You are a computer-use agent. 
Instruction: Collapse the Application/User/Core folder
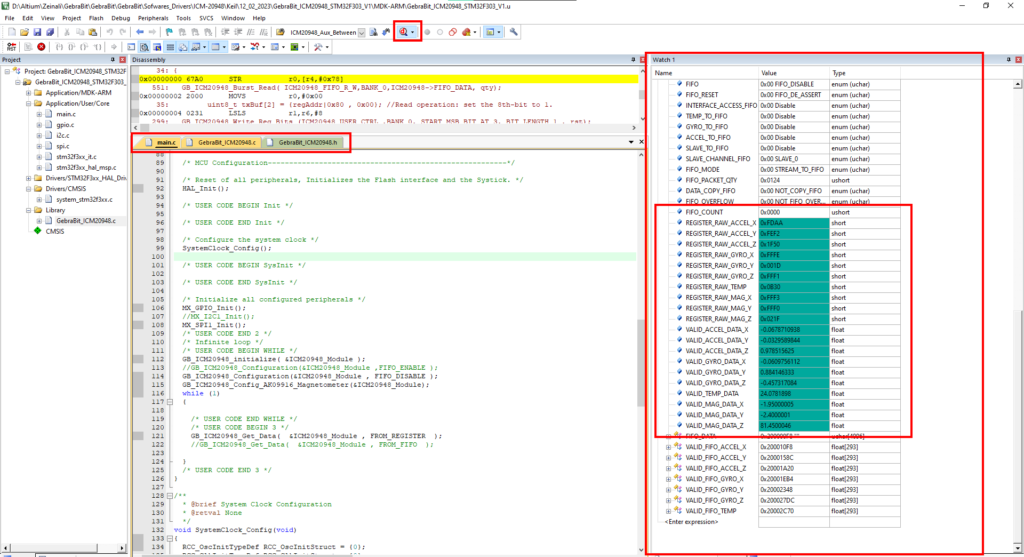29,103
